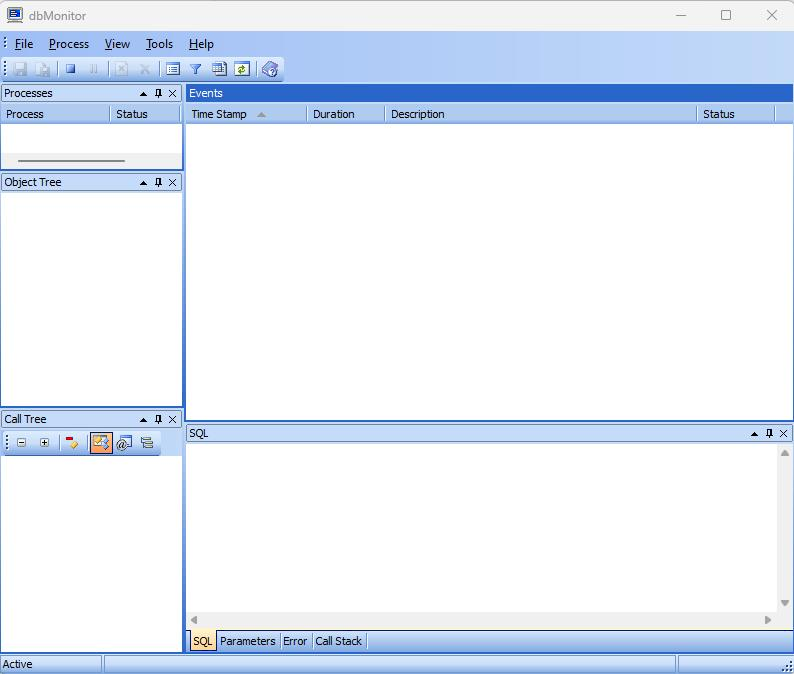Click the resize grip in status bar corner
The height and width of the screenshot is (674, 794).
(787, 667)
